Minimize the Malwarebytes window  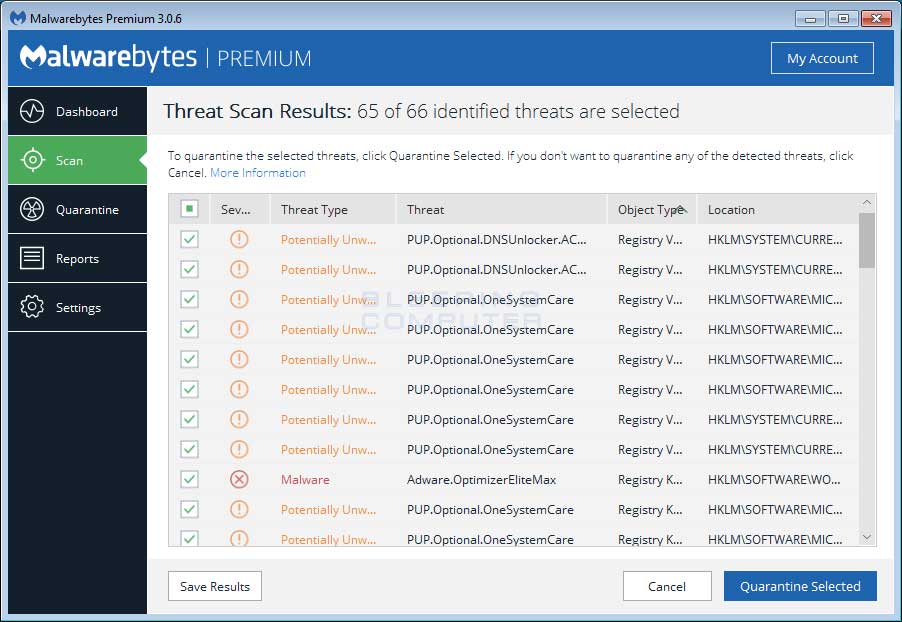(810, 19)
